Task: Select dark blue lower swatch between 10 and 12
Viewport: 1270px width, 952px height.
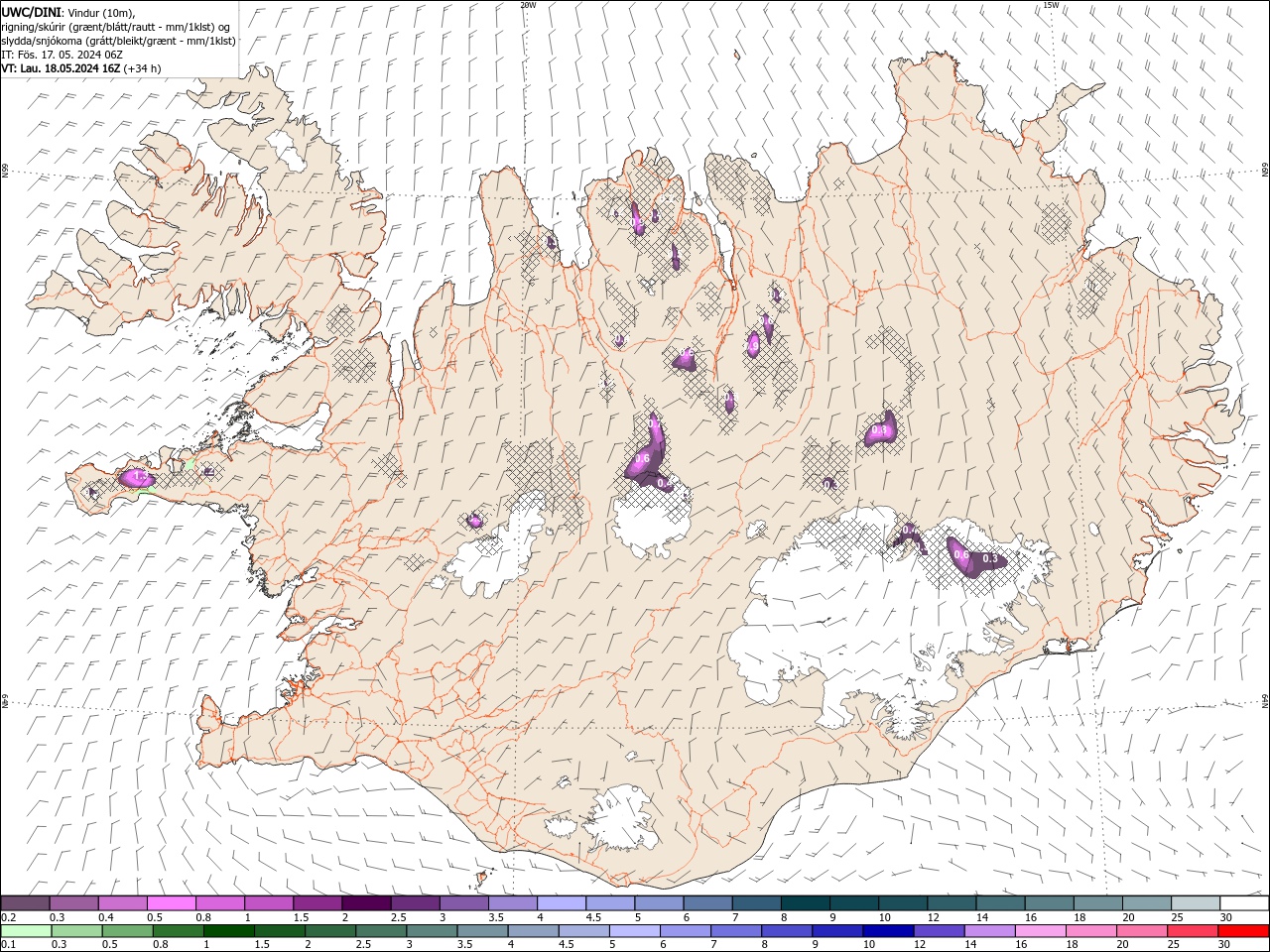Action: click(x=888, y=931)
